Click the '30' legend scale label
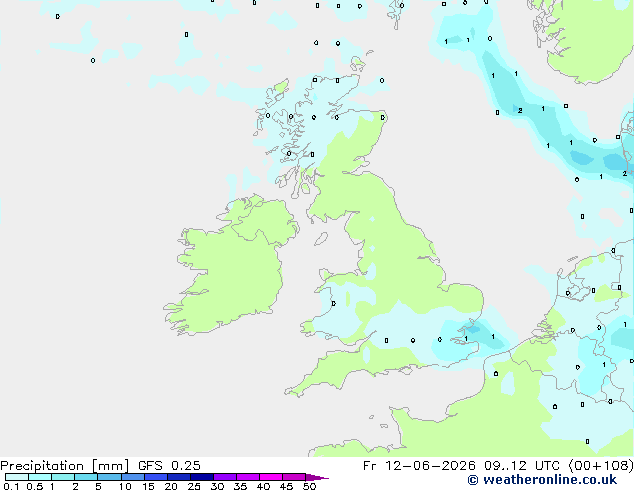The height and width of the screenshot is (490, 634). pyautogui.click(x=217, y=486)
